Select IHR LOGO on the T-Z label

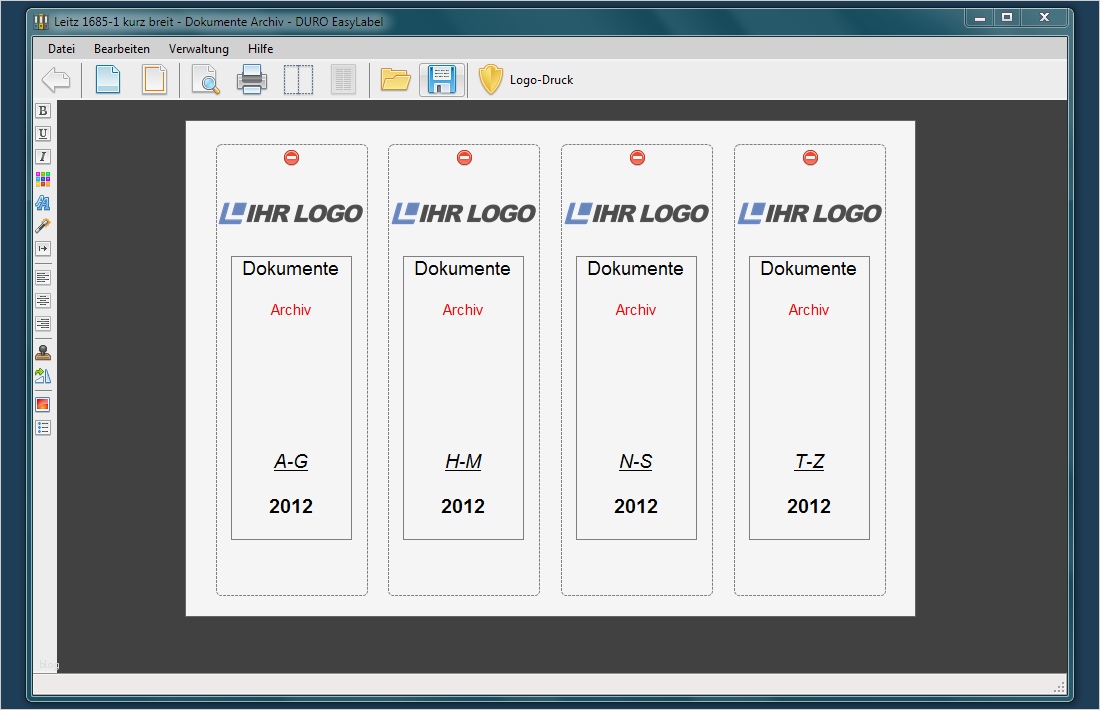[x=810, y=213]
